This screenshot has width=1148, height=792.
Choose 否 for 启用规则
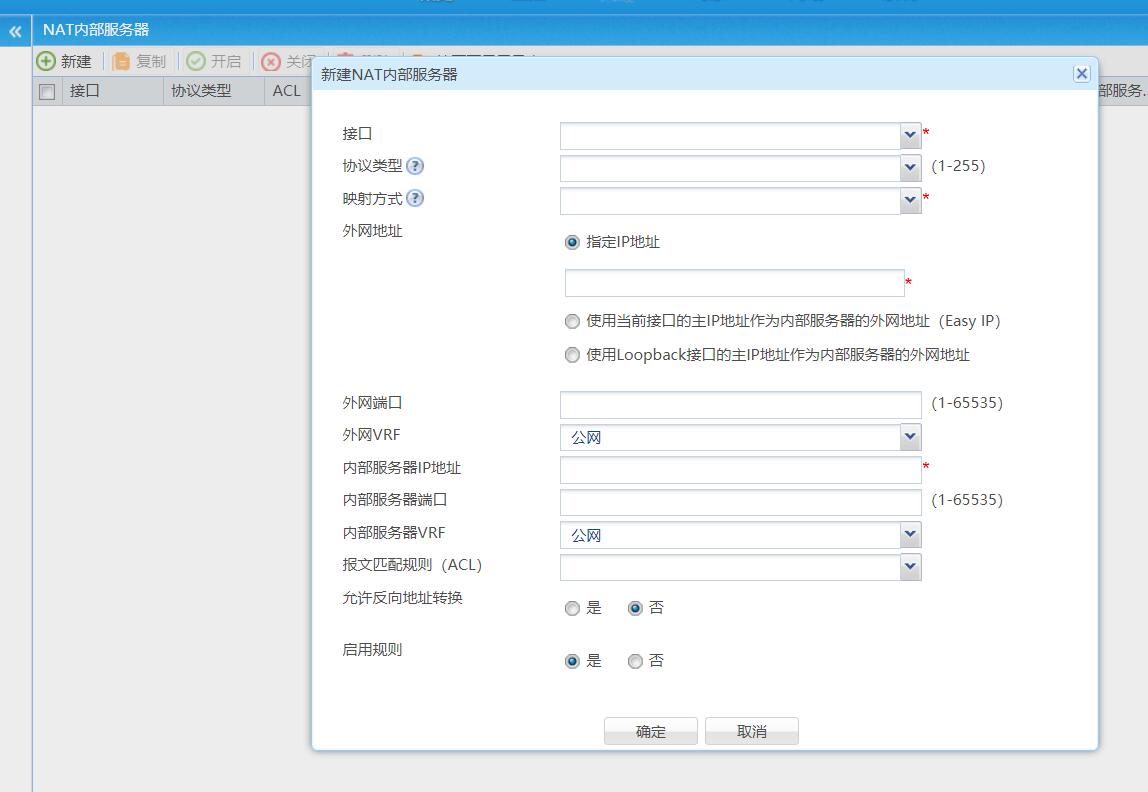click(635, 662)
